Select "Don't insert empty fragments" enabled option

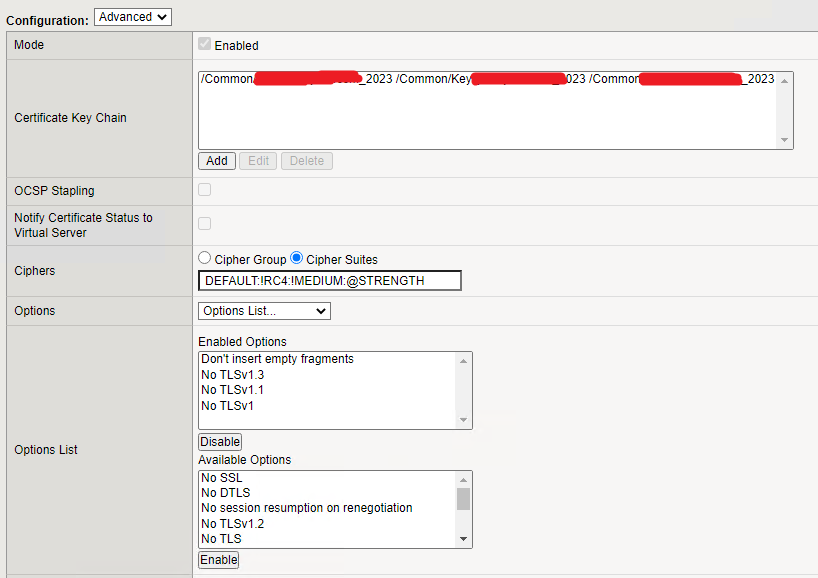(278, 359)
